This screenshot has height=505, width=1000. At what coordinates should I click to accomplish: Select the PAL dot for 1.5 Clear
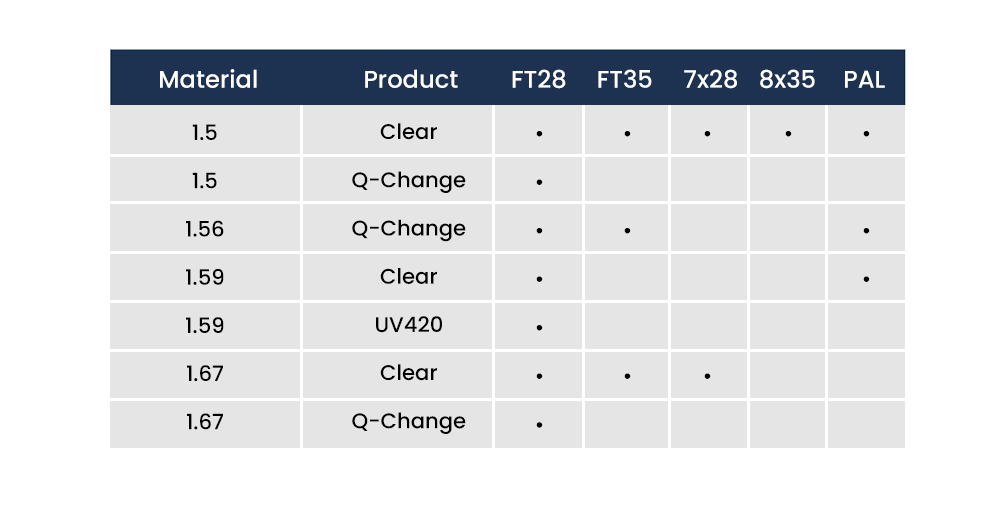click(x=865, y=133)
